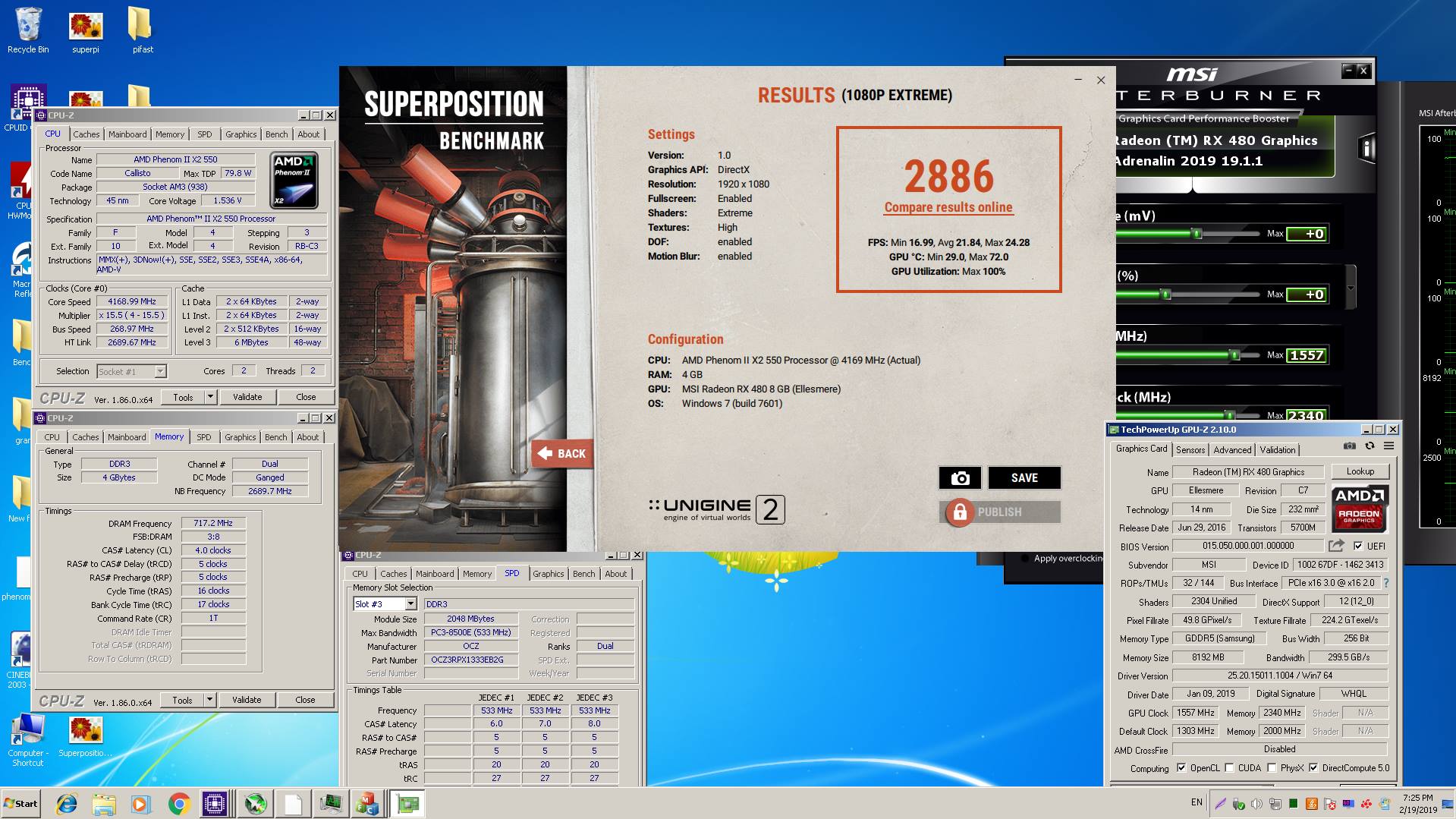Click the network tray icon

pos(1275,804)
